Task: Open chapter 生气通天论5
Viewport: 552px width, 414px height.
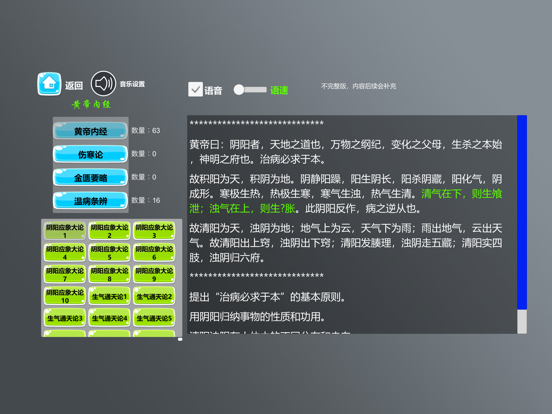Action: (x=154, y=318)
